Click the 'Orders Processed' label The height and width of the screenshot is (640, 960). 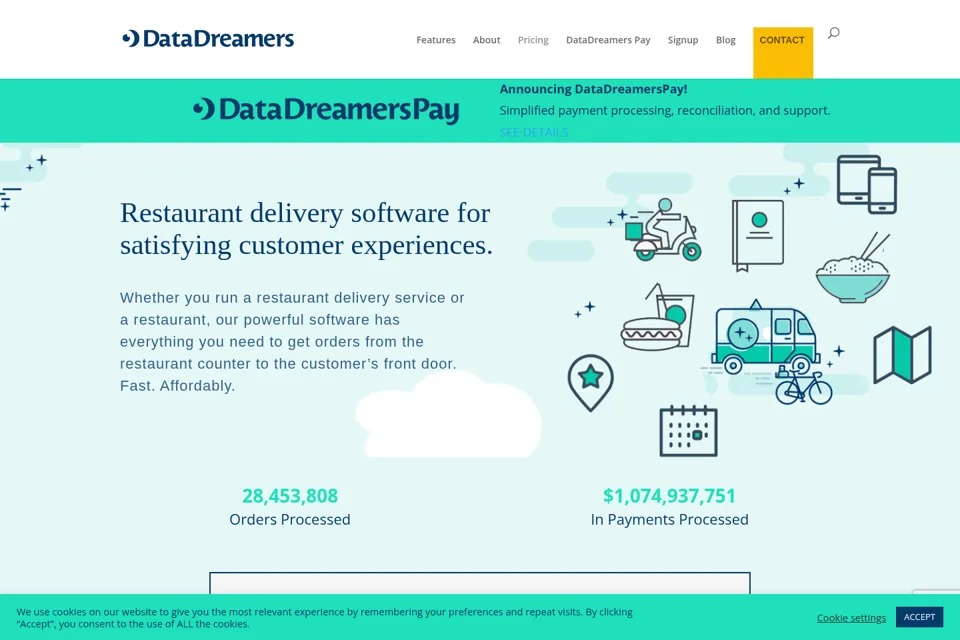(290, 519)
